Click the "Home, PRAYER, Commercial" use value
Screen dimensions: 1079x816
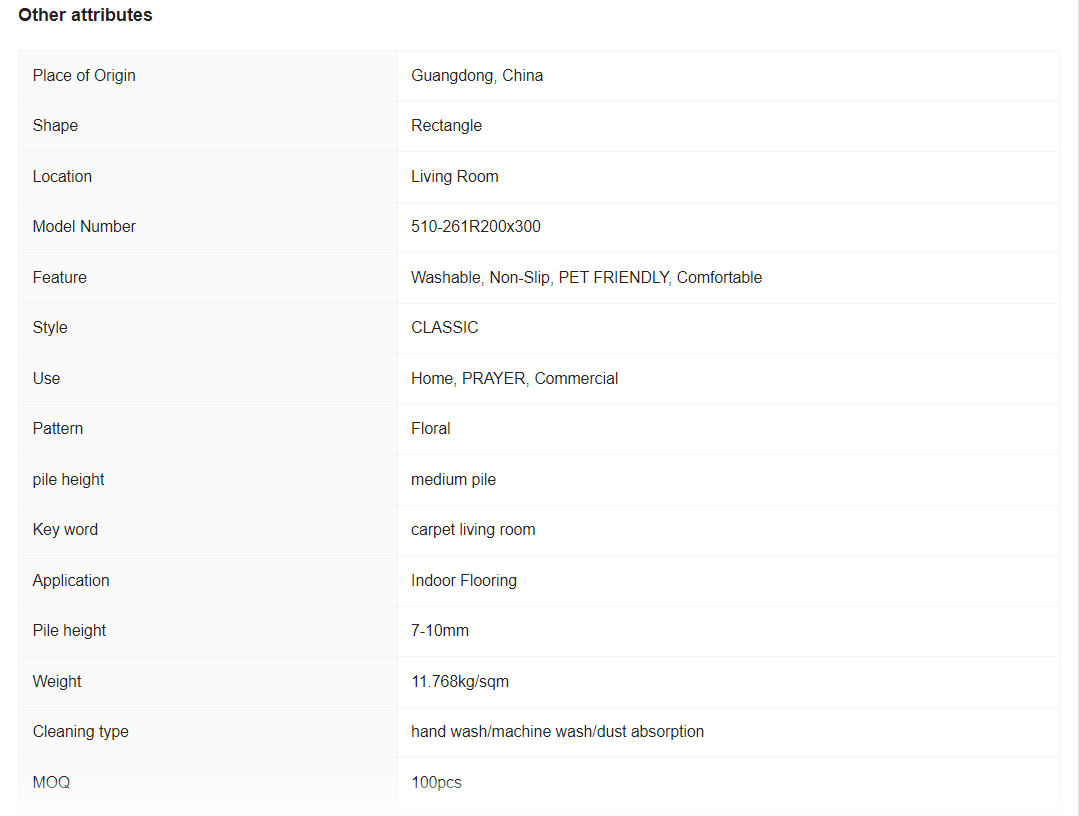514,379
